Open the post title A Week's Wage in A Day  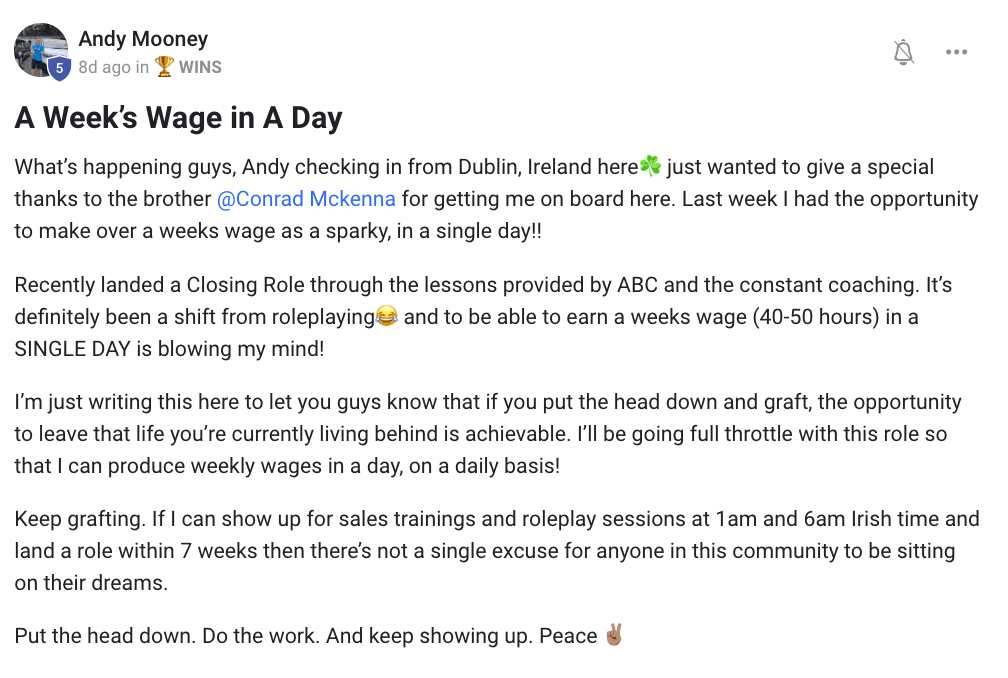click(x=179, y=118)
